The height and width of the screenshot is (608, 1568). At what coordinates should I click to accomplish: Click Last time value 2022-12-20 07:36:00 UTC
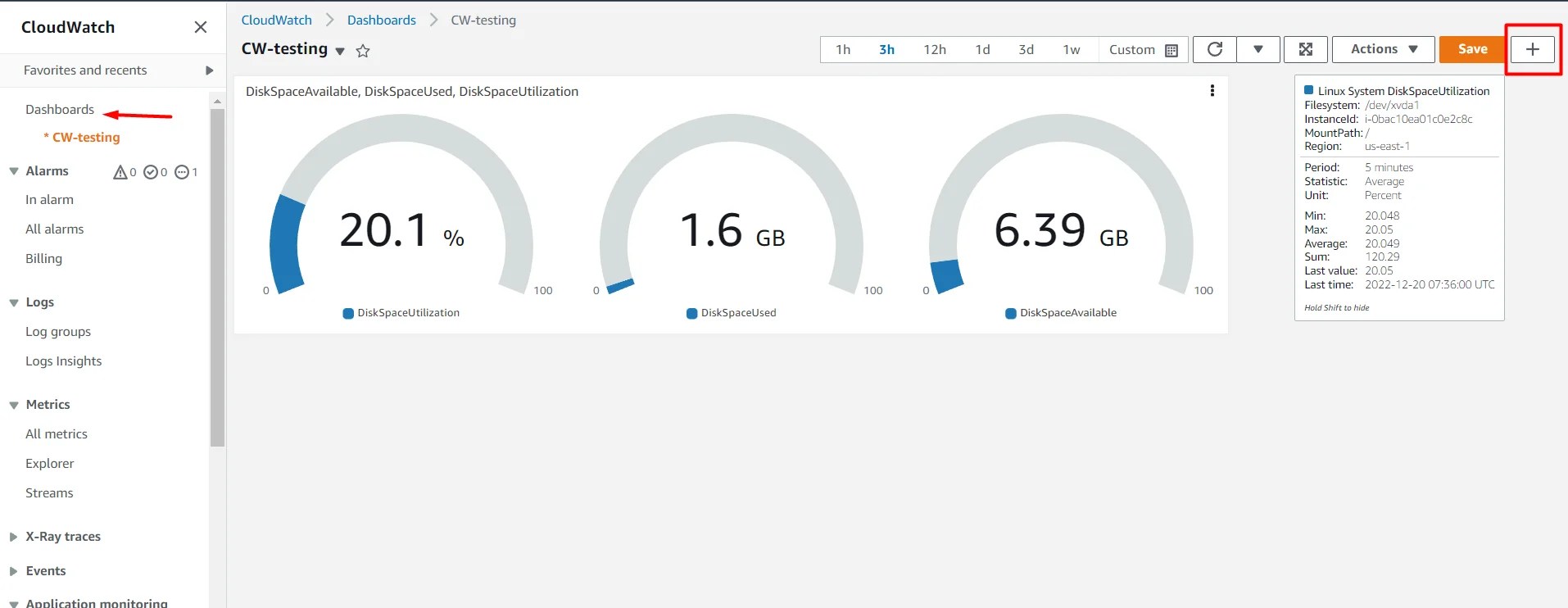point(1430,284)
